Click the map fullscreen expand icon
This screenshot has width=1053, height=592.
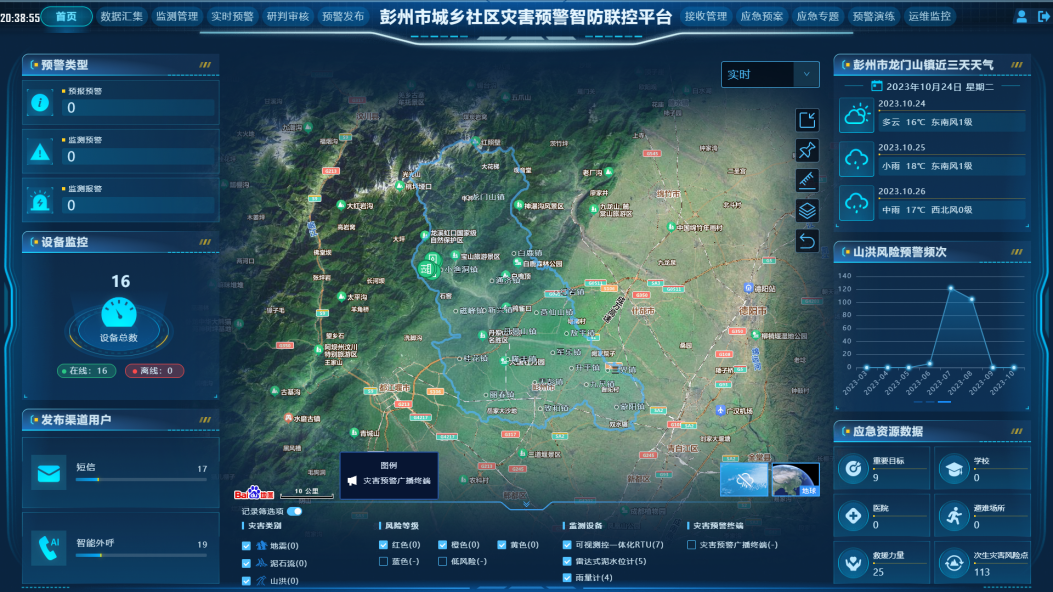807,121
